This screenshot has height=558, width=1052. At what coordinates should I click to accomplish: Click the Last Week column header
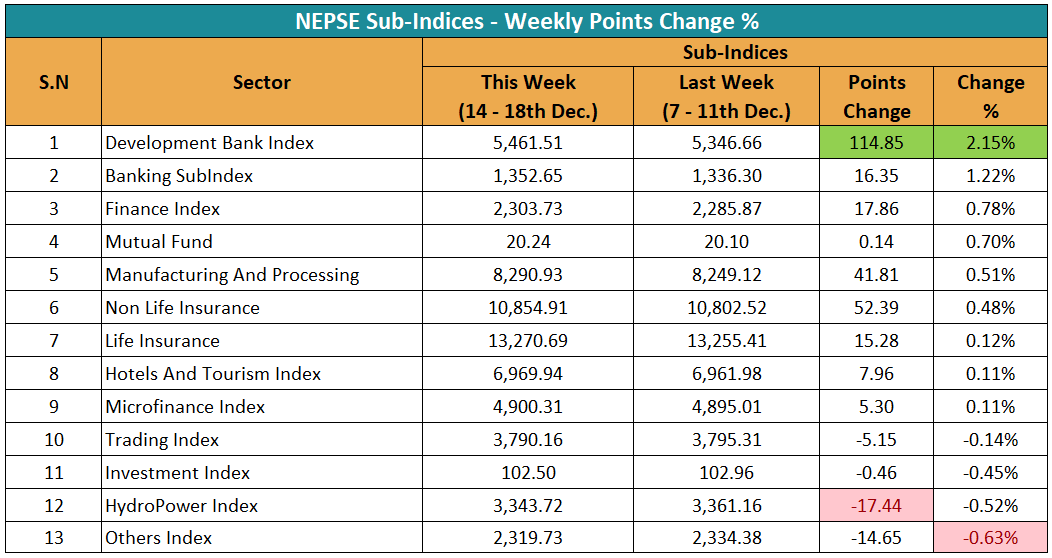(x=726, y=96)
